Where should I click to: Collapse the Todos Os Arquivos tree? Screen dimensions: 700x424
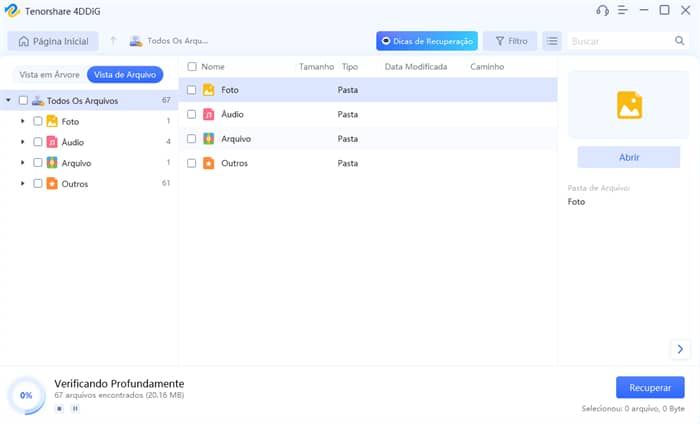tap(9, 101)
